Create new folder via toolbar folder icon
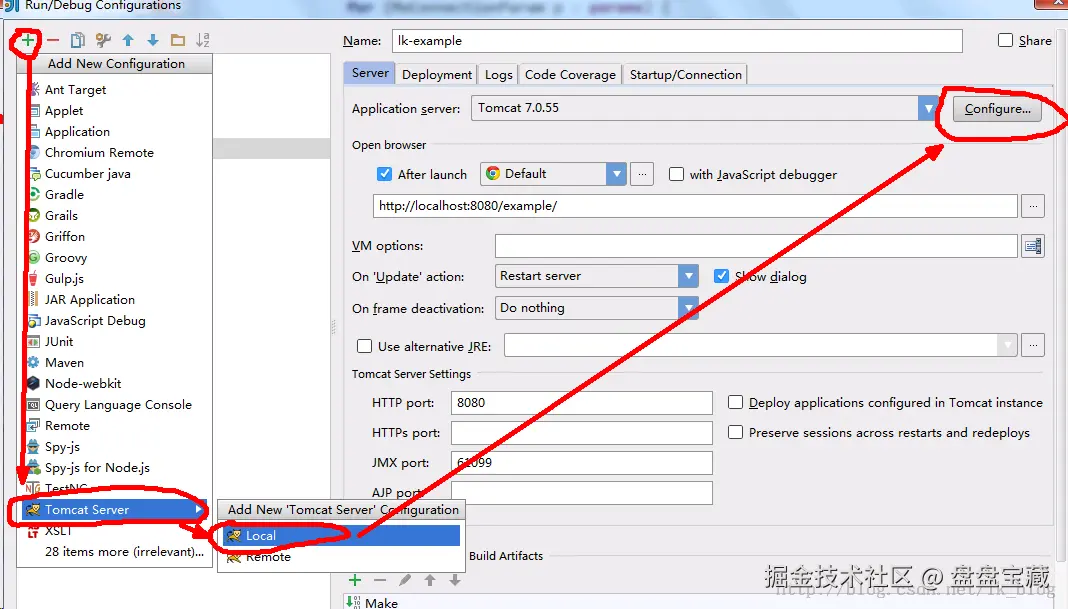The width and height of the screenshot is (1068, 609). pos(178,40)
